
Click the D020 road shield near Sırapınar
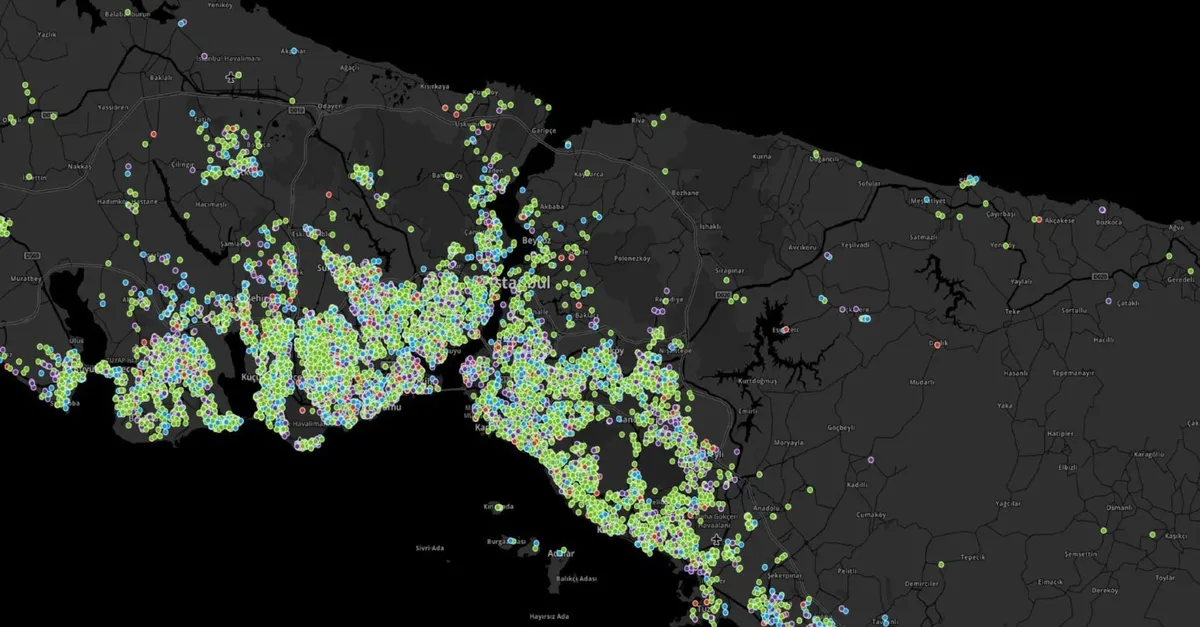point(722,297)
